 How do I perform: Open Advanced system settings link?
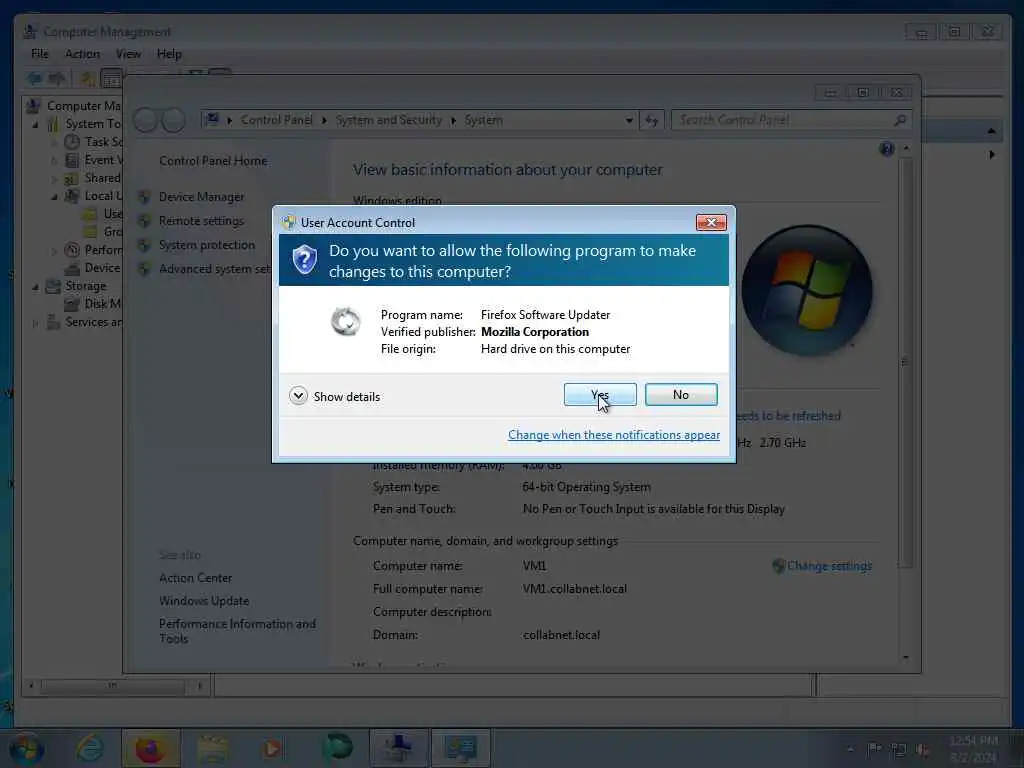pos(215,268)
